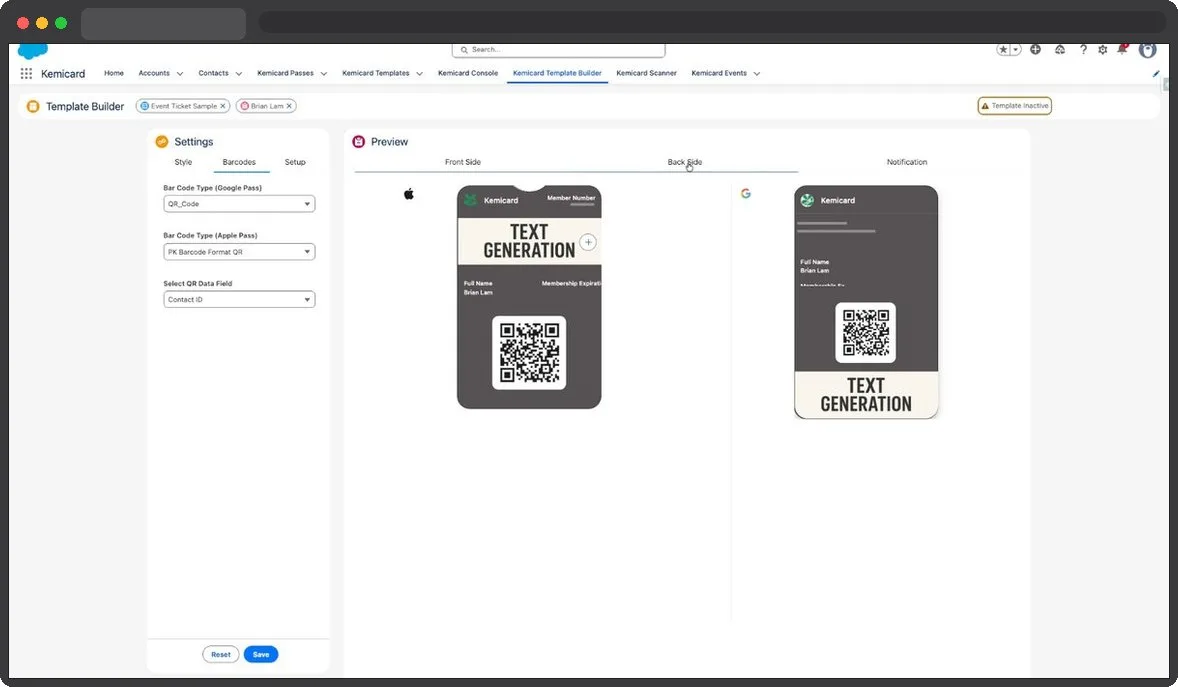Click the Salesforce cloud logo
1178x687 pixels.
(32, 50)
